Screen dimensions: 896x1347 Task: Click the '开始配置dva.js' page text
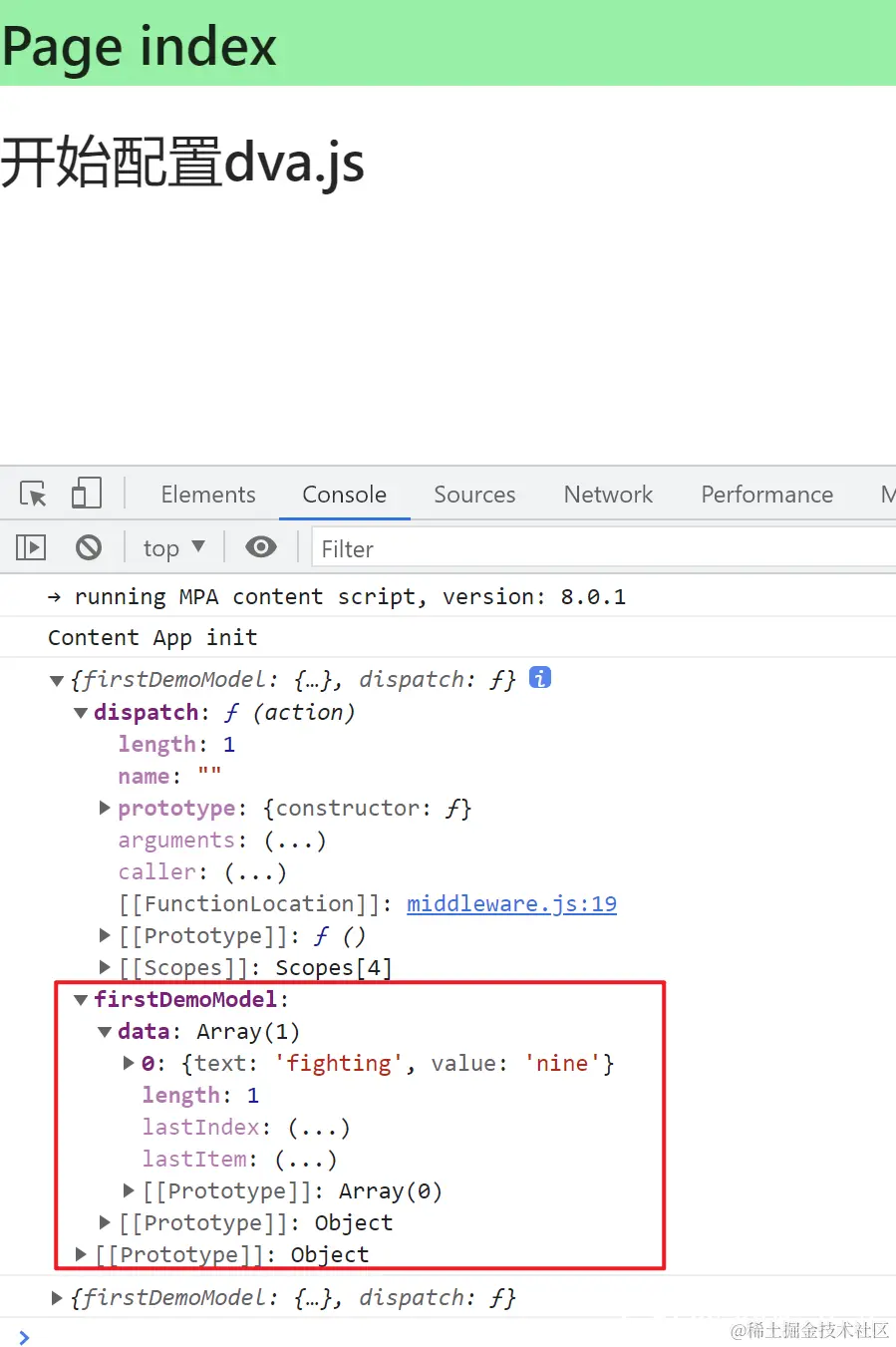click(182, 162)
